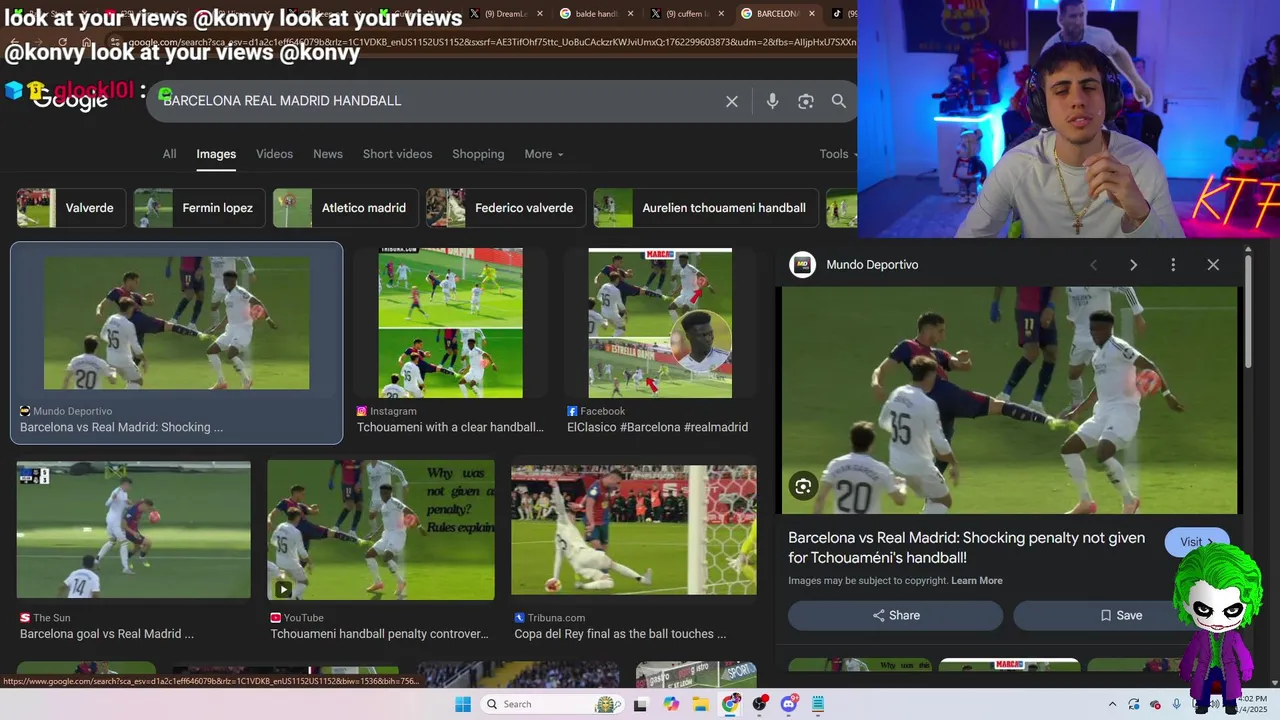Click the Lens icon on preview image
The height and width of the screenshot is (720, 1280).
click(x=803, y=486)
